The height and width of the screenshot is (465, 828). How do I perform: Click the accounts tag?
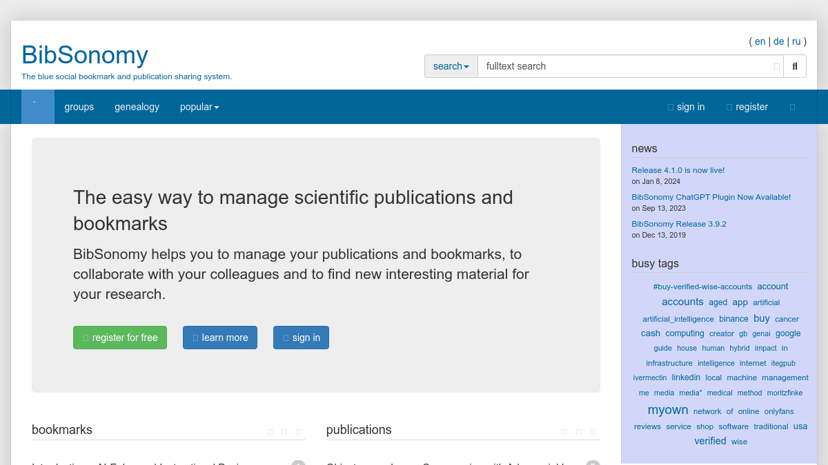pyautogui.click(x=682, y=302)
